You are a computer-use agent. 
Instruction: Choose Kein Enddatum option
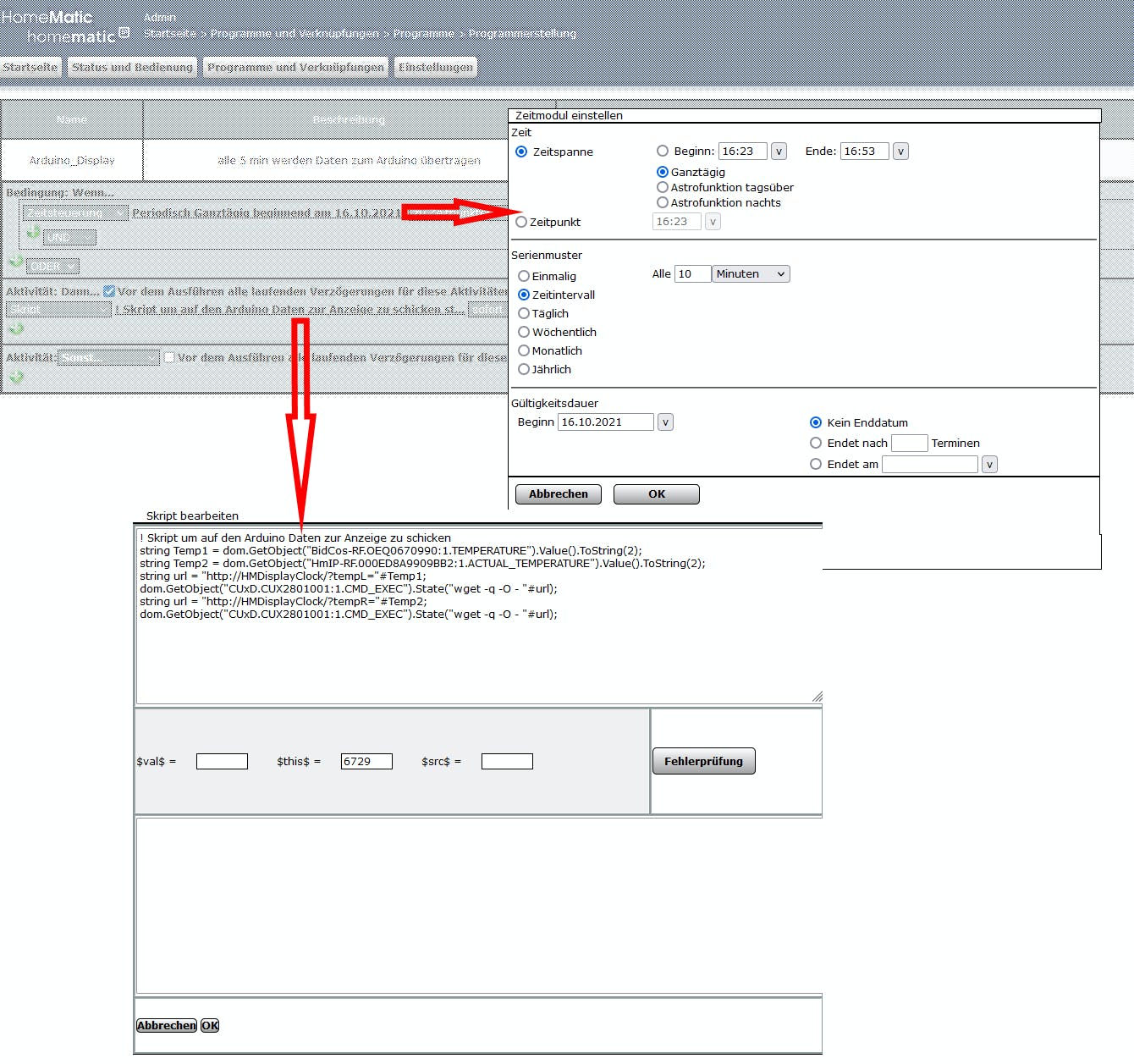[816, 422]
